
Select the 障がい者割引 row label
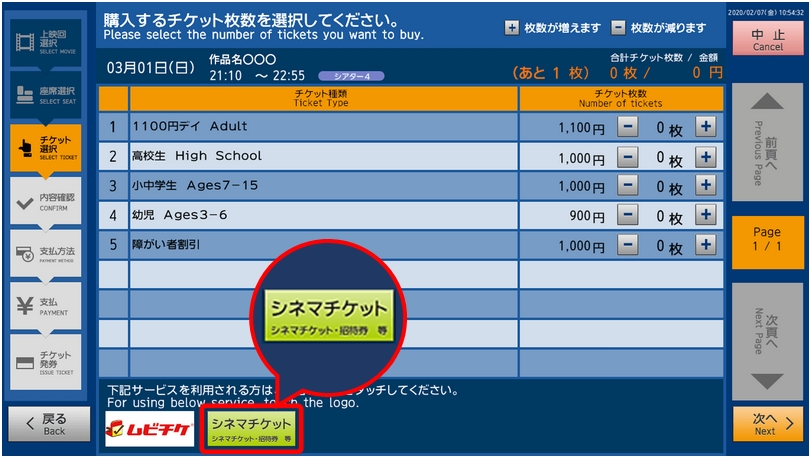coord(166,244)
